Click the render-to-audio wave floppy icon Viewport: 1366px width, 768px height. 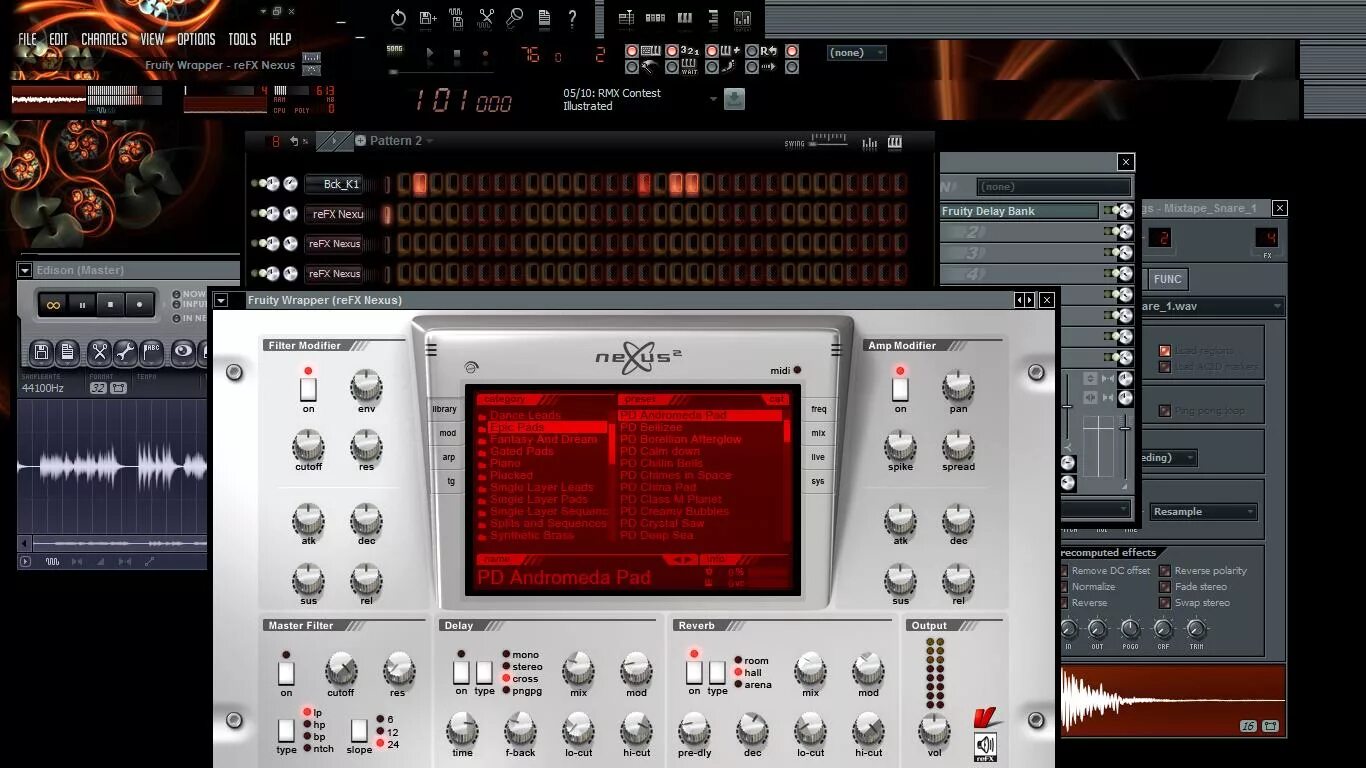coord(457,18)
